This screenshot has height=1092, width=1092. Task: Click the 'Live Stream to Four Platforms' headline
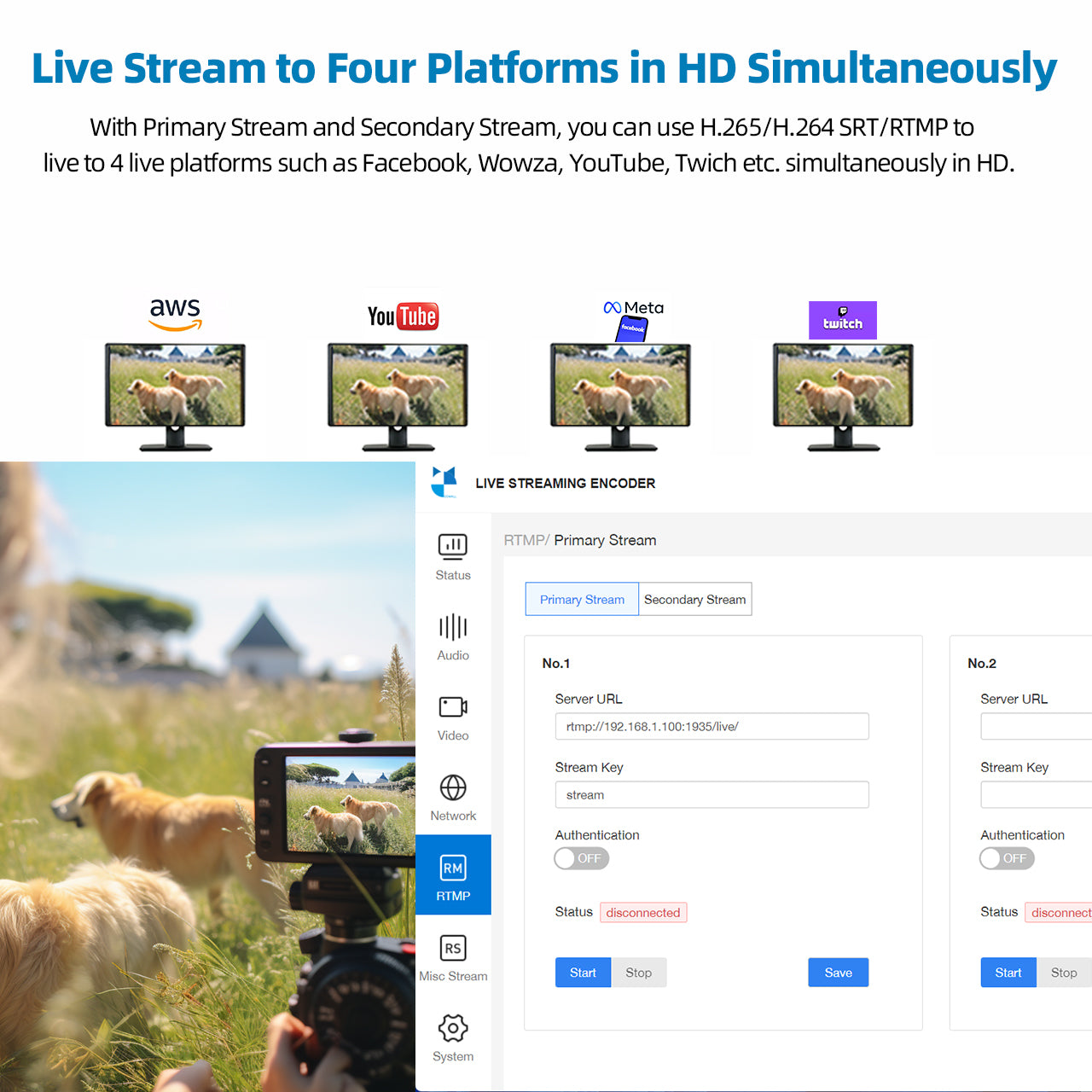point(544,68)
